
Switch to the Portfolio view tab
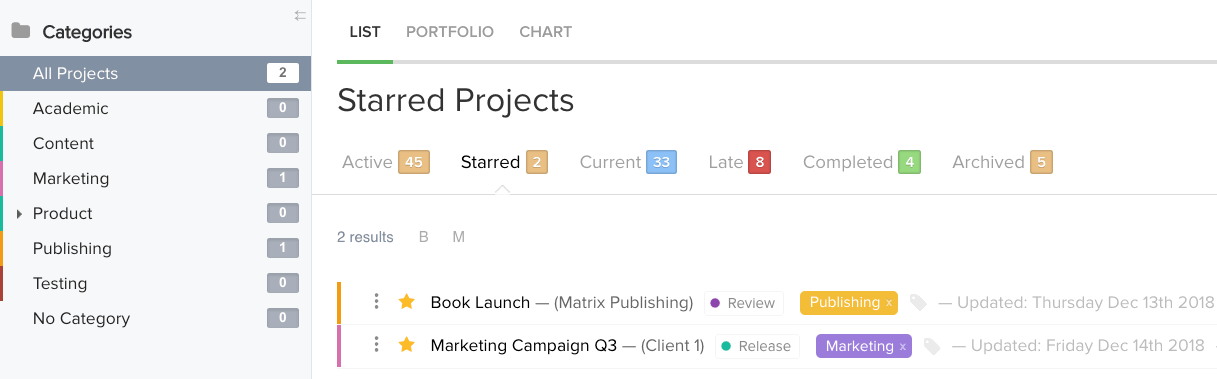[450, 32]
